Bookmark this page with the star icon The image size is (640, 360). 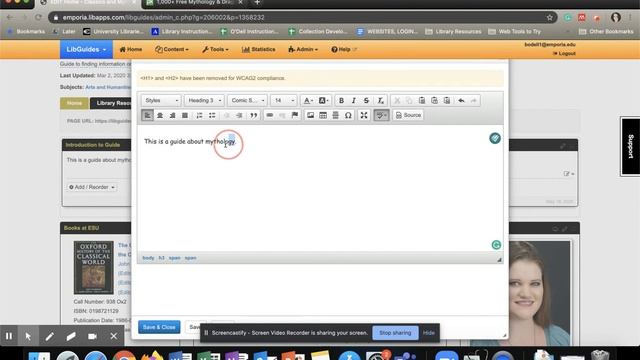[x=549, y=18]
